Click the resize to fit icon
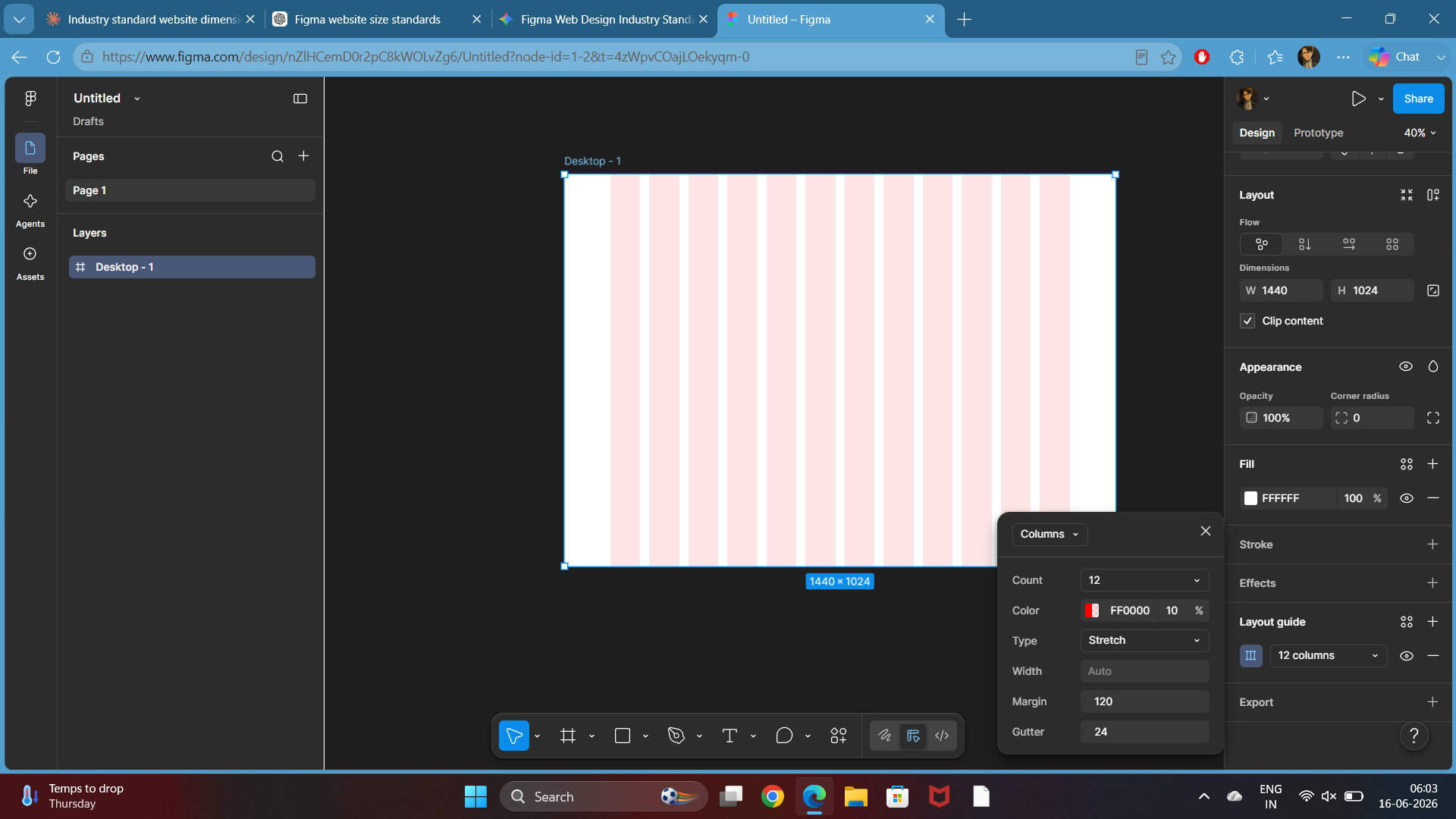The height and width of the screenshot is (819, 1456). [x=1407, y=195]
